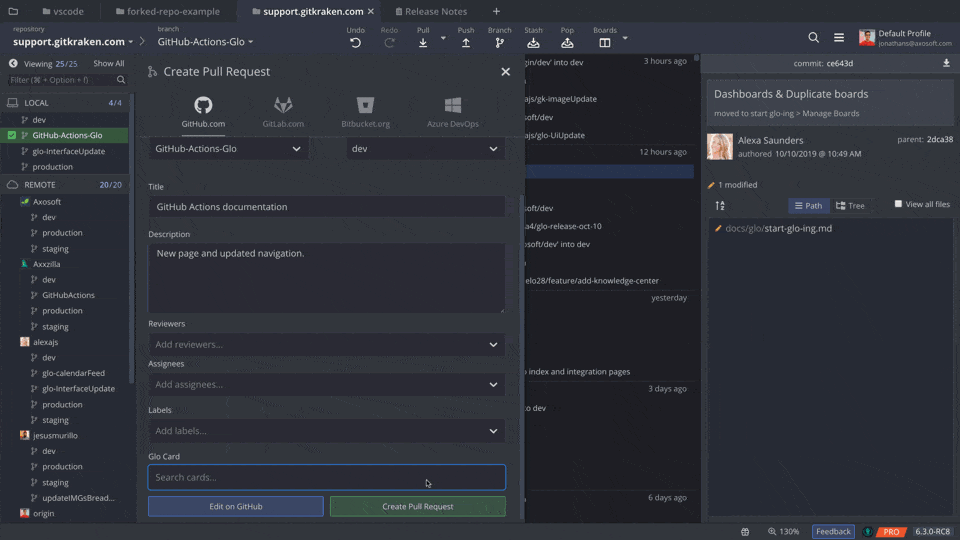
Task: Switch file view to Tree
Action: pos(850,206)
